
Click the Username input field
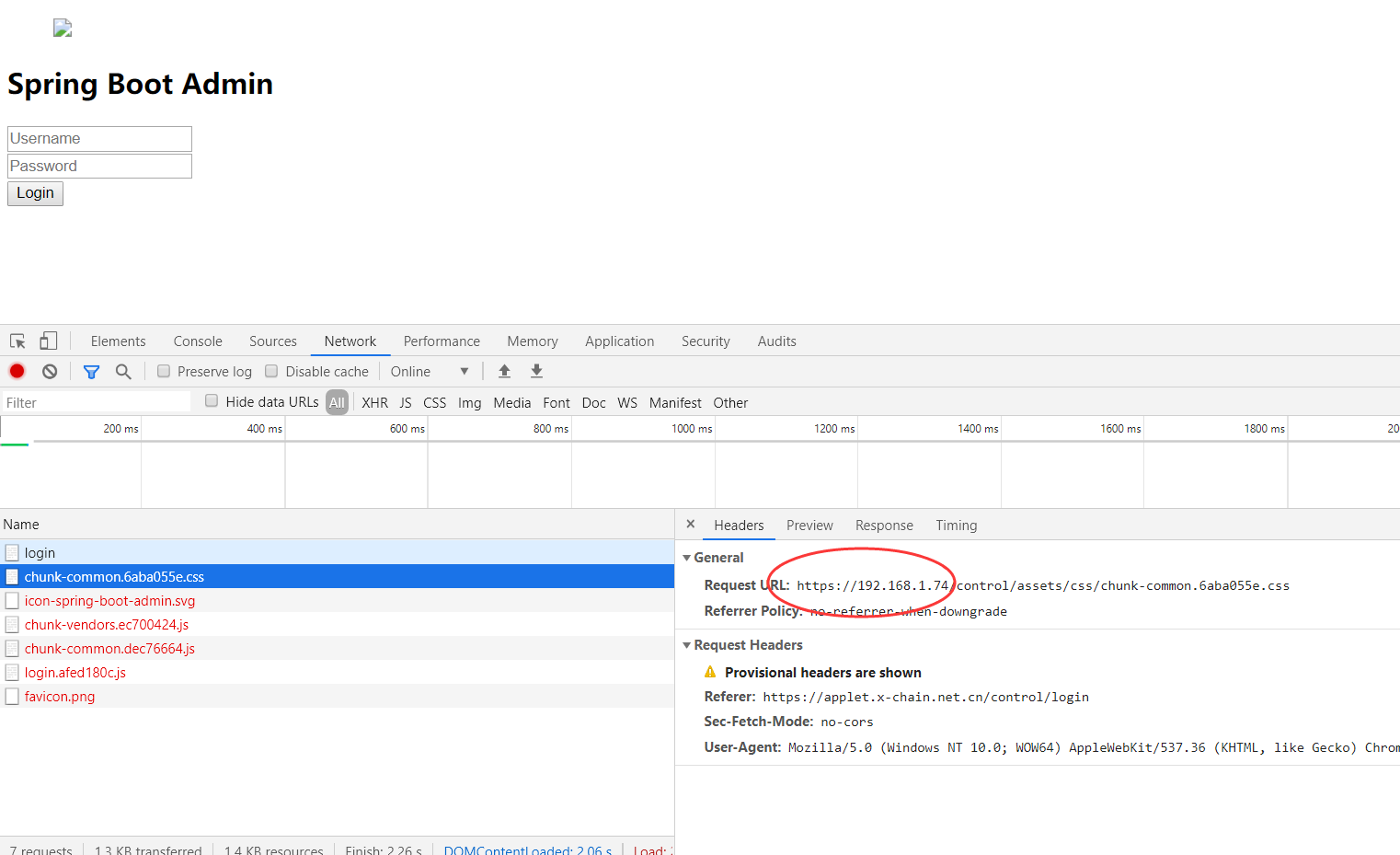click(x=98, y=139)
